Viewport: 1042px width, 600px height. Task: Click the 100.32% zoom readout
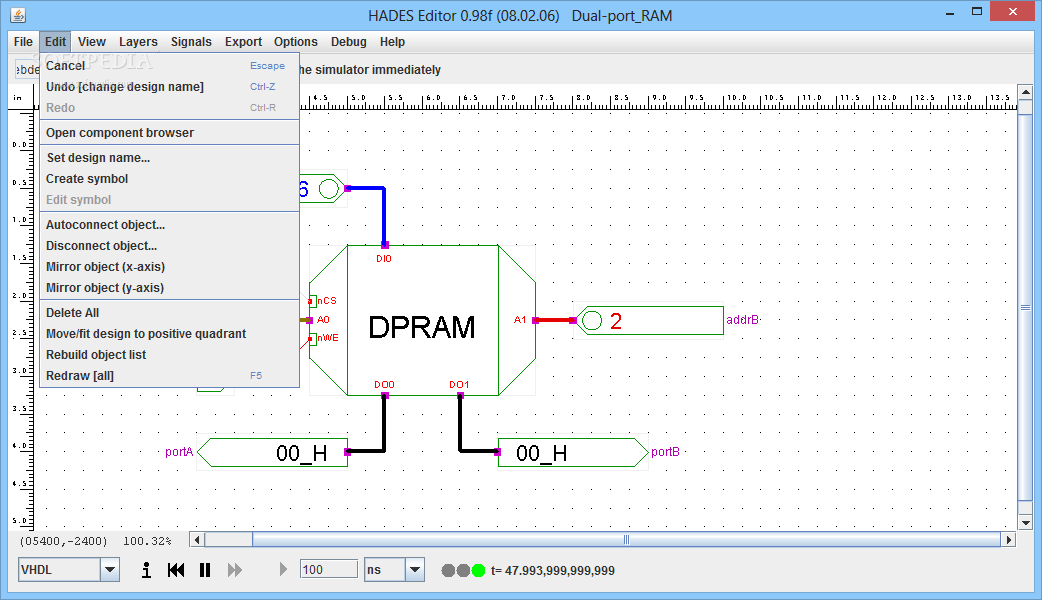click(147, 542)
